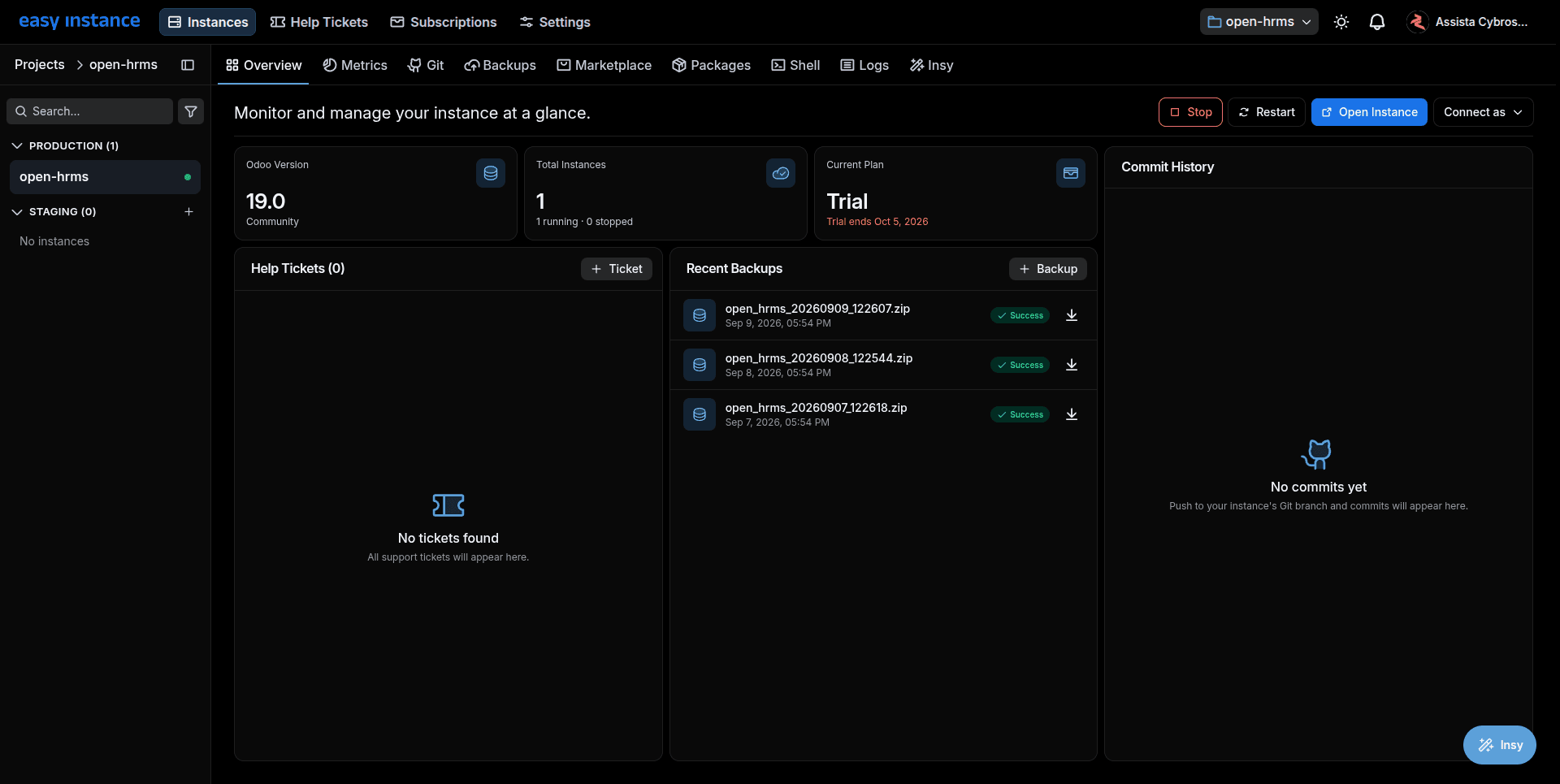Click the sidebar Search field
This screenshot has height=784, width=1560.
(89, 111)
